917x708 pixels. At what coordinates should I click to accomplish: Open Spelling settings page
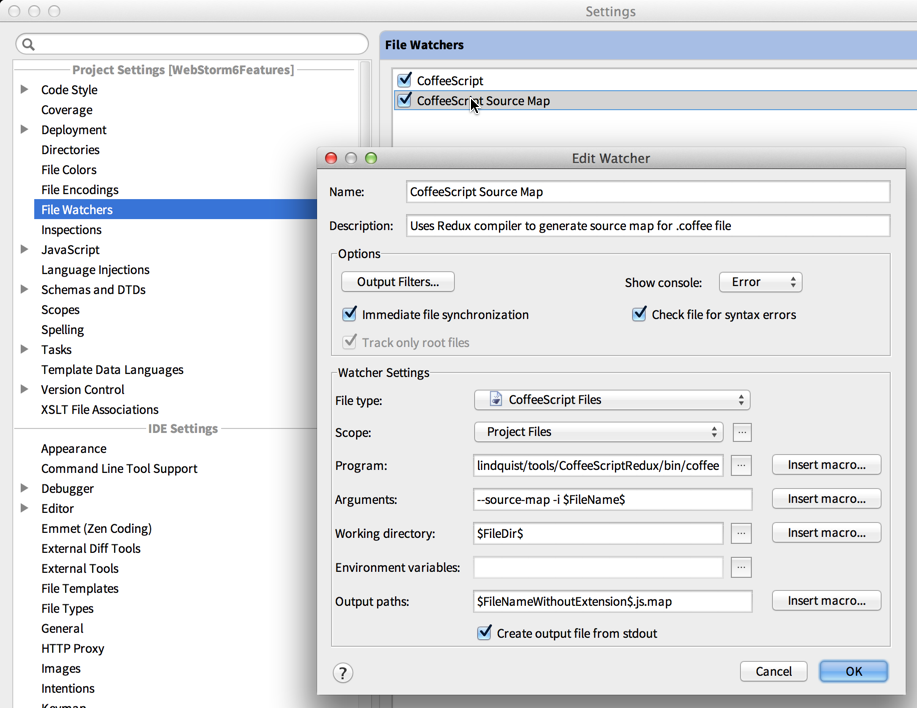click(63, 330)
